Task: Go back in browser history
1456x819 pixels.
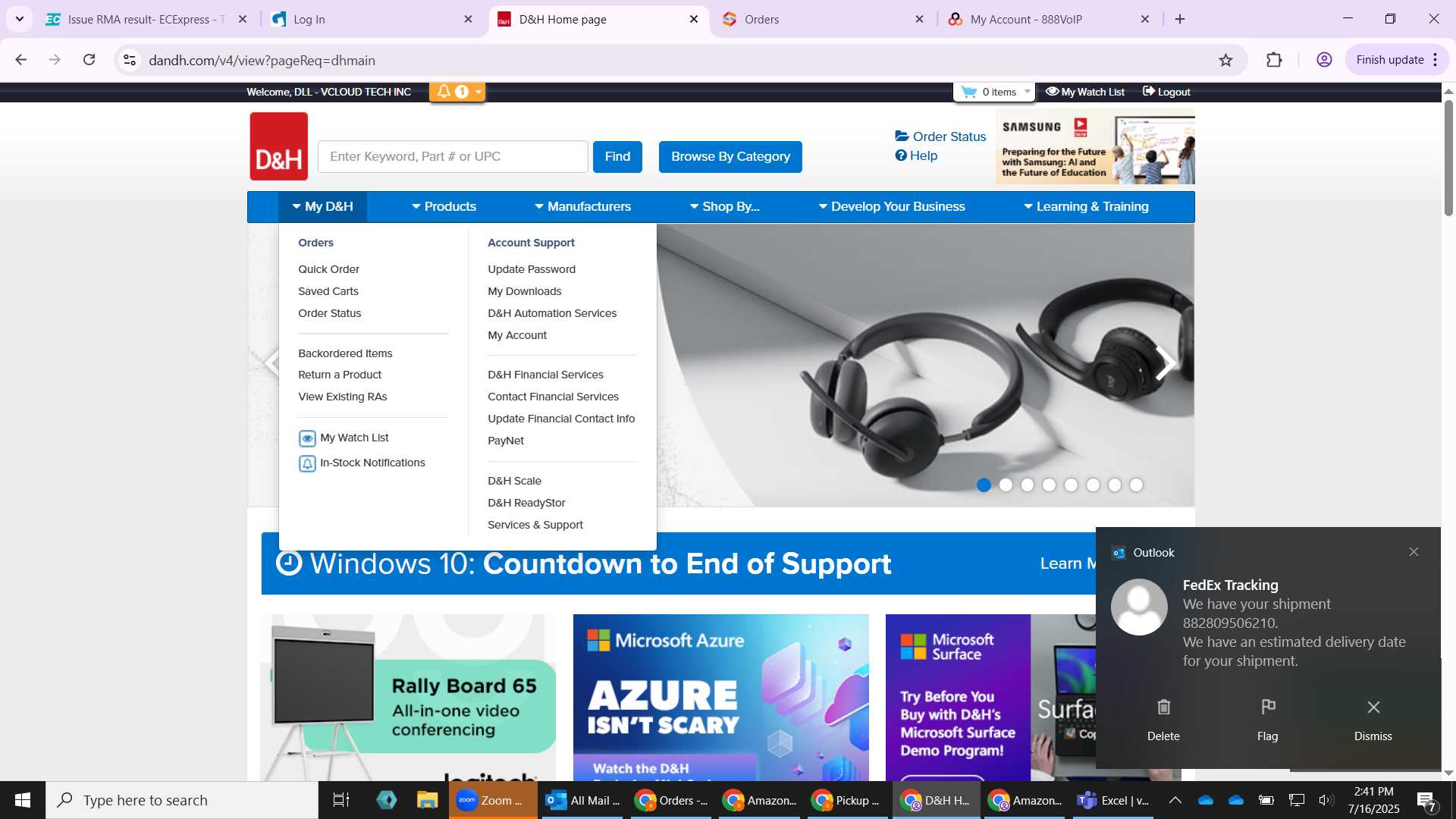Action: click(21, 60)
